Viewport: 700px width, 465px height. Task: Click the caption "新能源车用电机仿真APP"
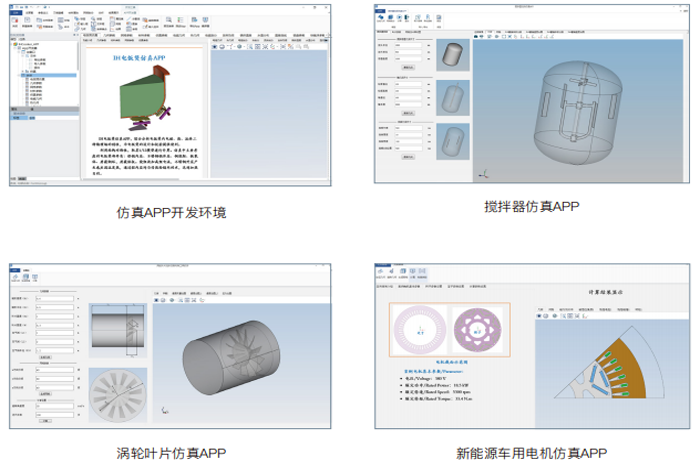pos(532,453)
